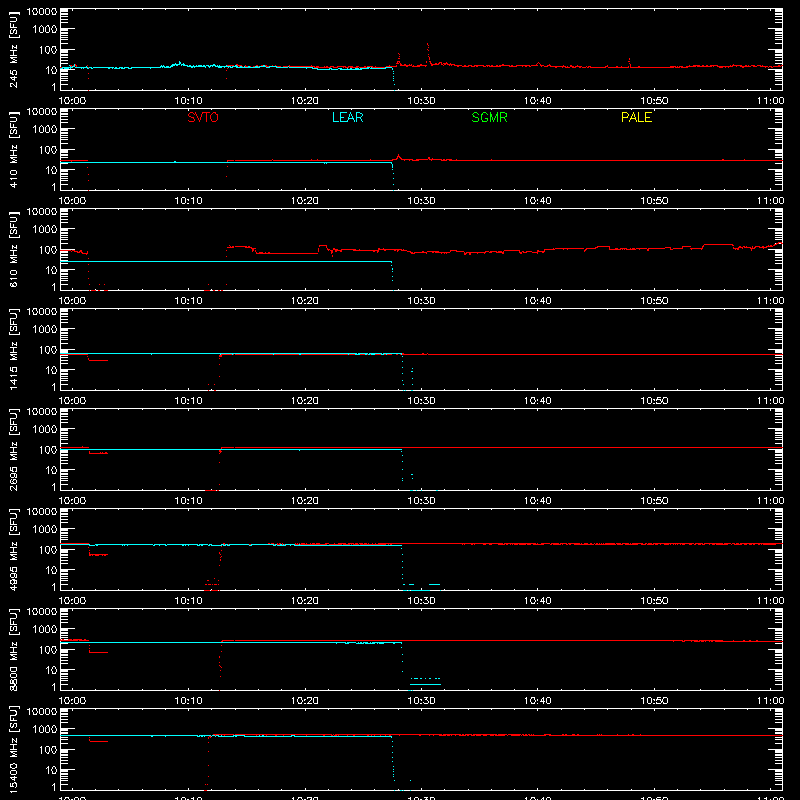Click the 10:50 tick under the 4995 MHz plot
This screenshot has height=800, width=800.
[654, 601]
